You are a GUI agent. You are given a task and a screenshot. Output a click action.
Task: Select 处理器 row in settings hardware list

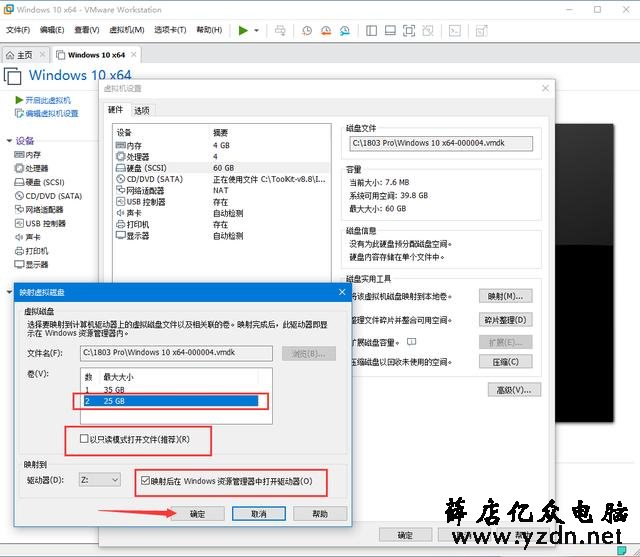coord(222,157)
